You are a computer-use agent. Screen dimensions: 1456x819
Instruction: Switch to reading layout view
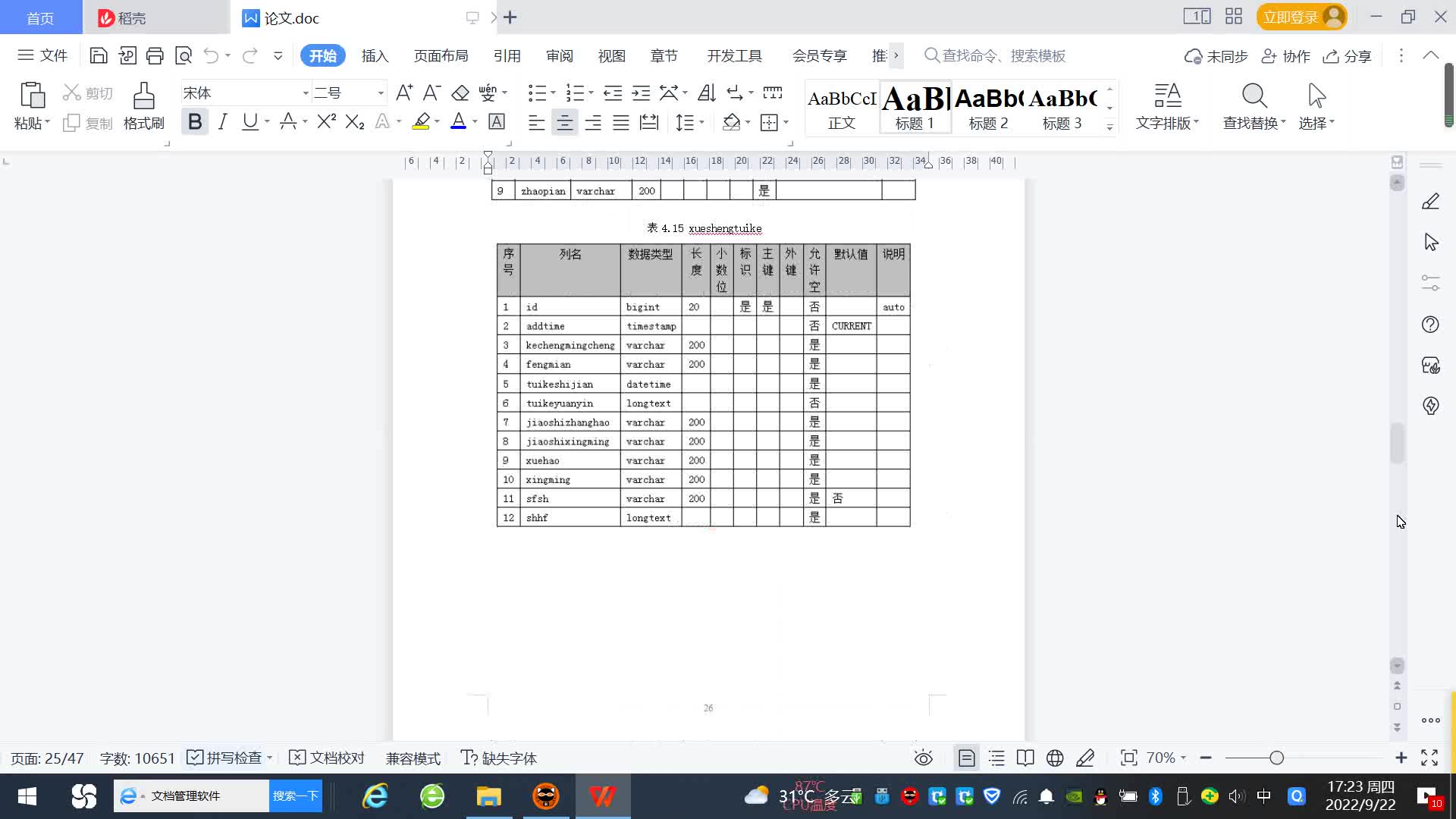tap(1025, 758)
